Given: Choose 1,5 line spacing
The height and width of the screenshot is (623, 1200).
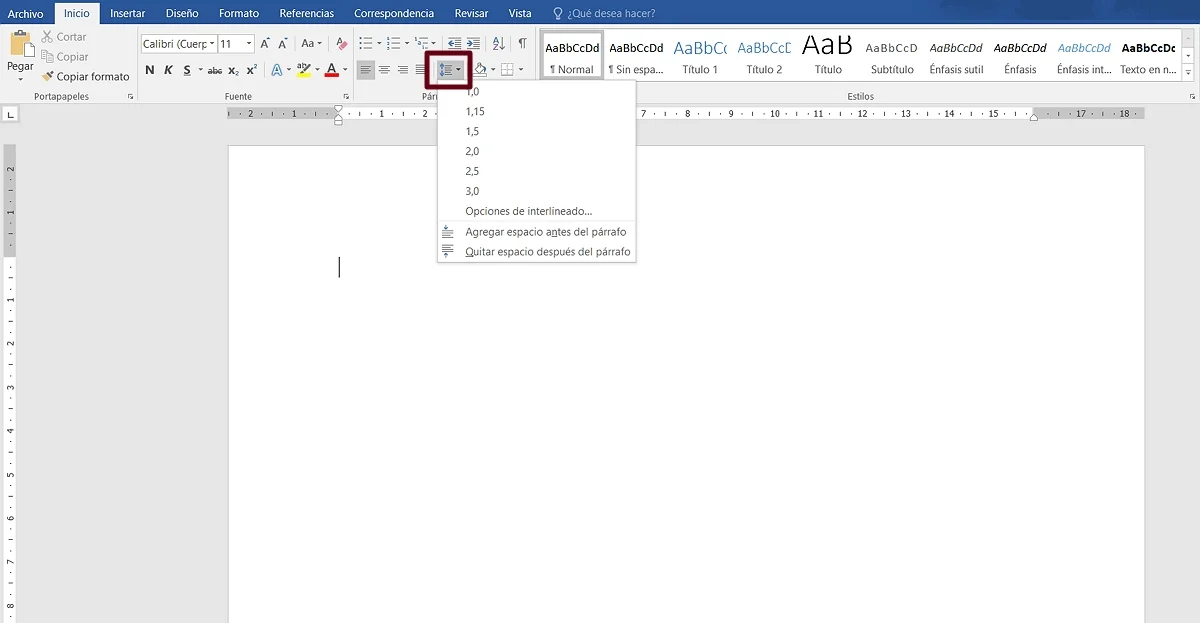Looking at the screenshot, I should (536, 131).
